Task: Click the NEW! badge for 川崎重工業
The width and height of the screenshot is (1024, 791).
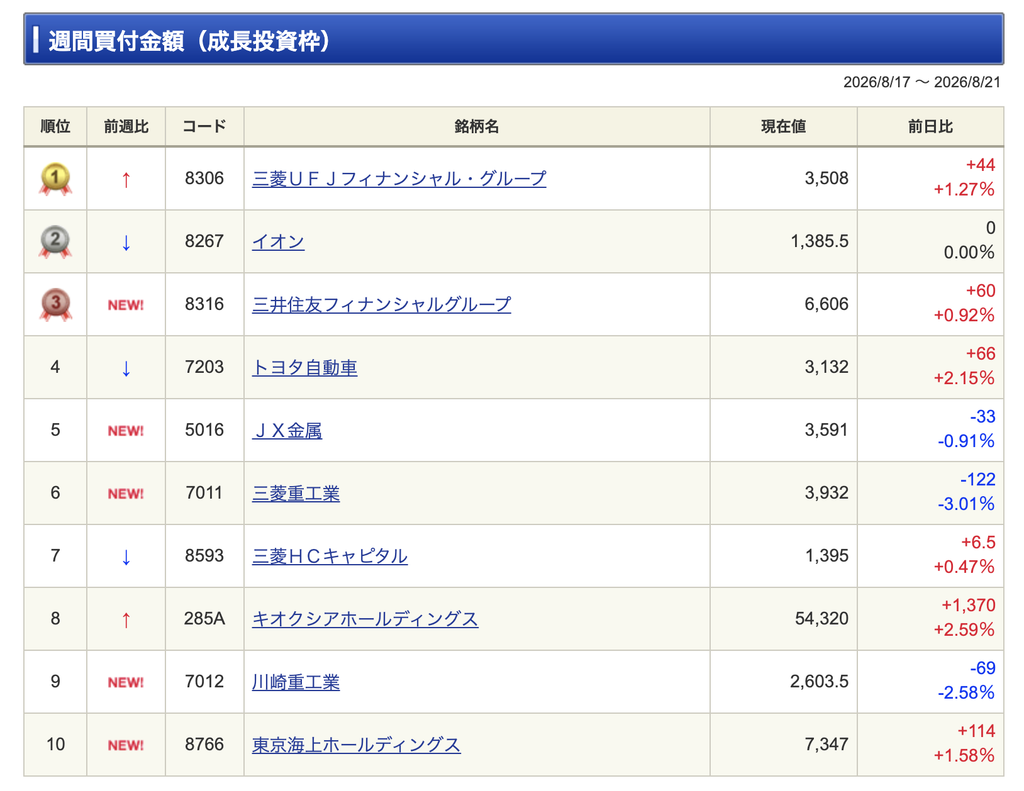Action: point(126,683)
